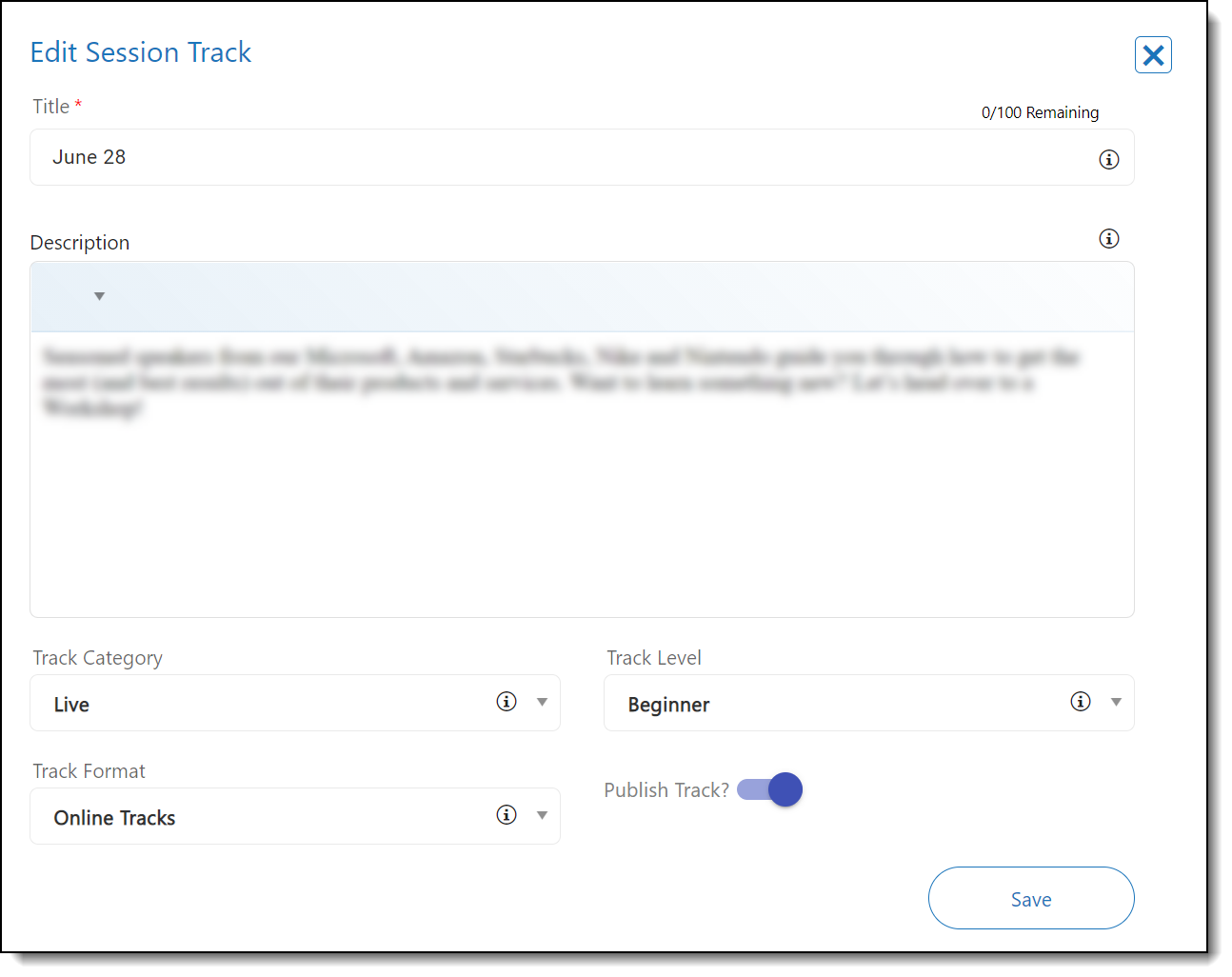
Task: Toggle the Publish Track switch off
Action: point(770,789)
